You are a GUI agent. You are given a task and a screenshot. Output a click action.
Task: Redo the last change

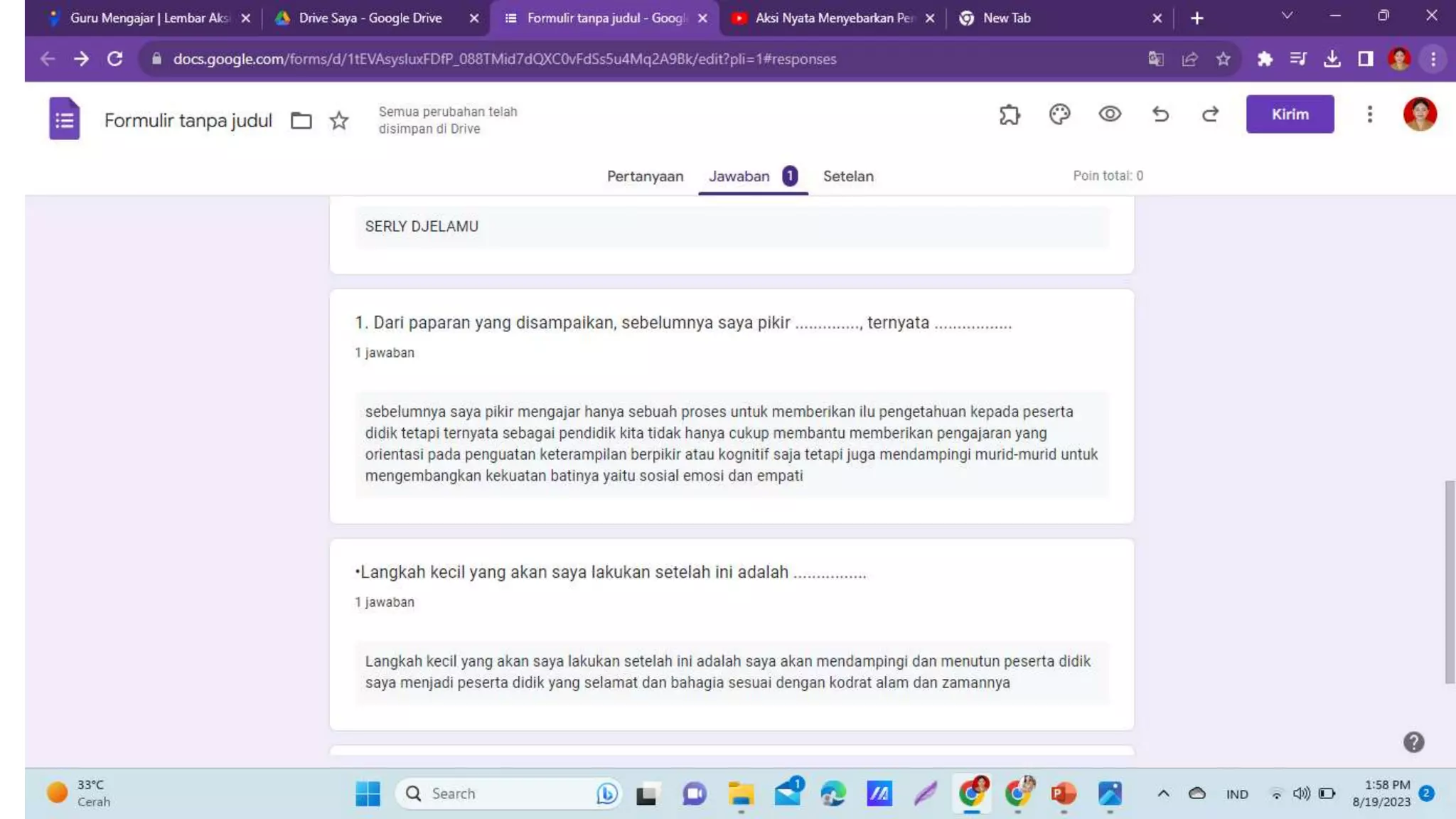(1210, 114)
